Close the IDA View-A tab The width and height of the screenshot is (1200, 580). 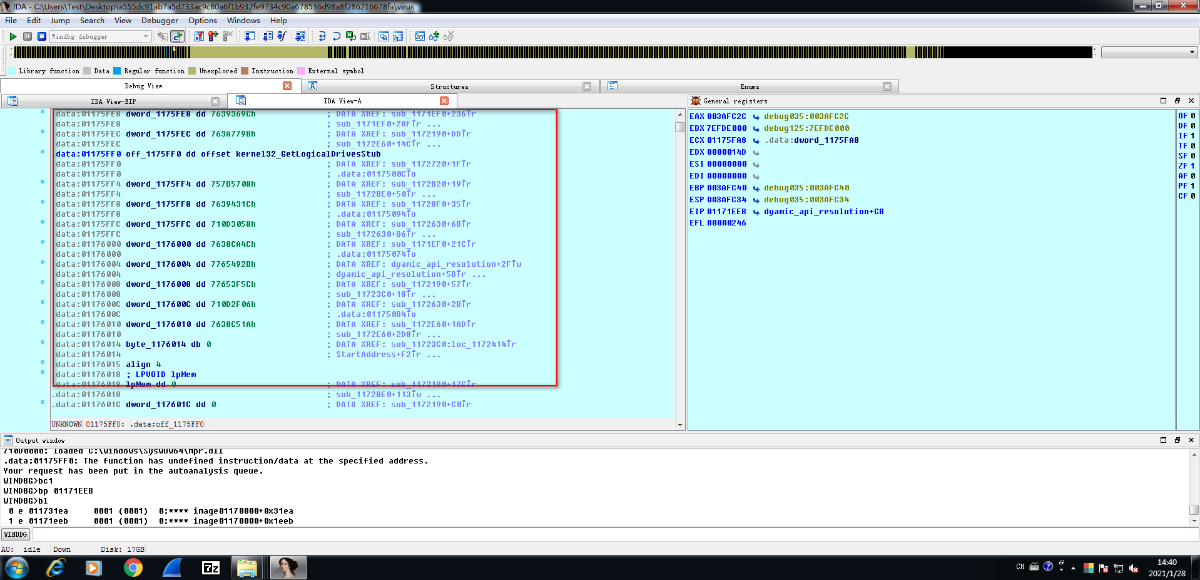coord(445,101)
